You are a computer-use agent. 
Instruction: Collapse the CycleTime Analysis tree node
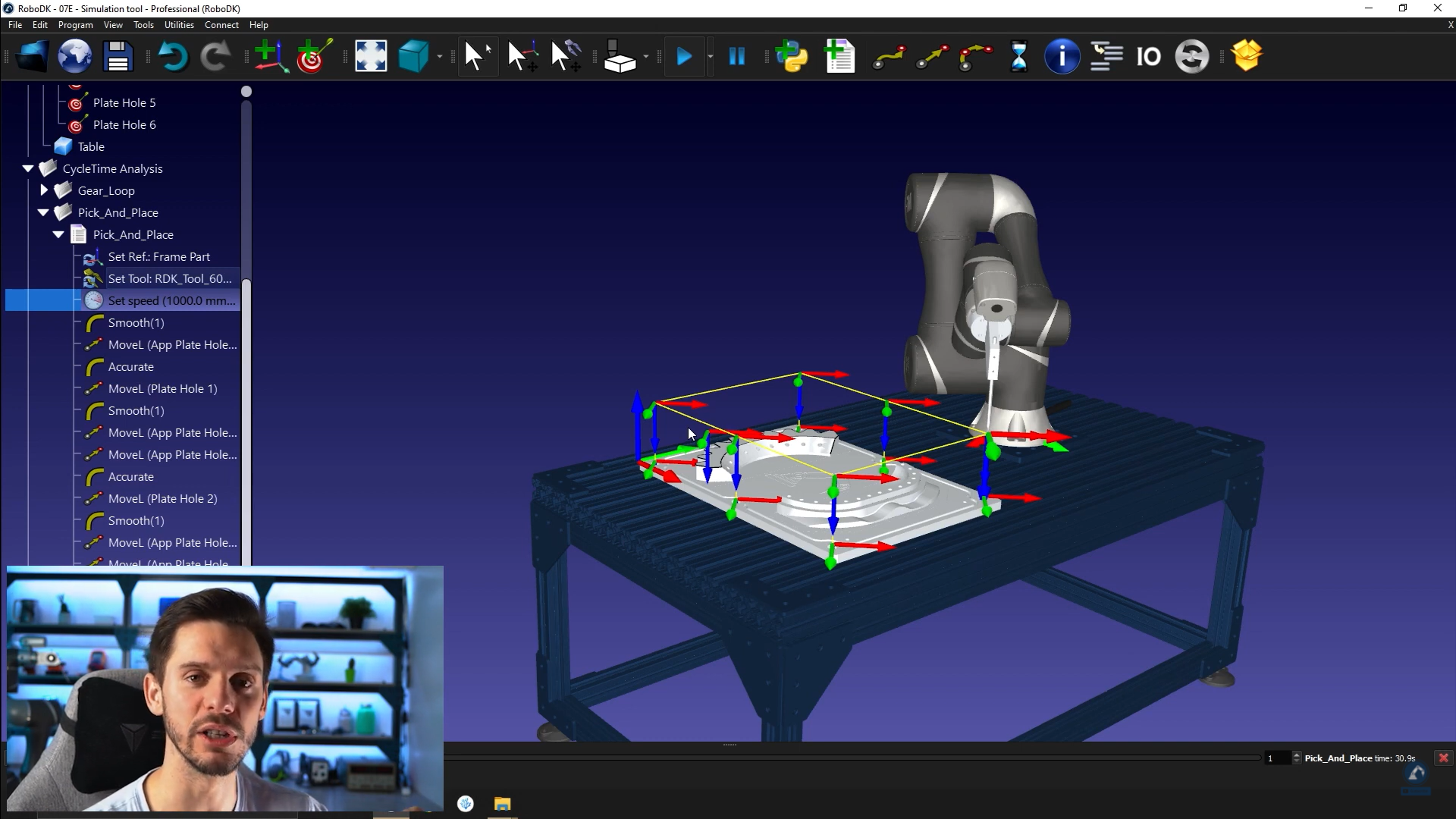pos(28,168)
